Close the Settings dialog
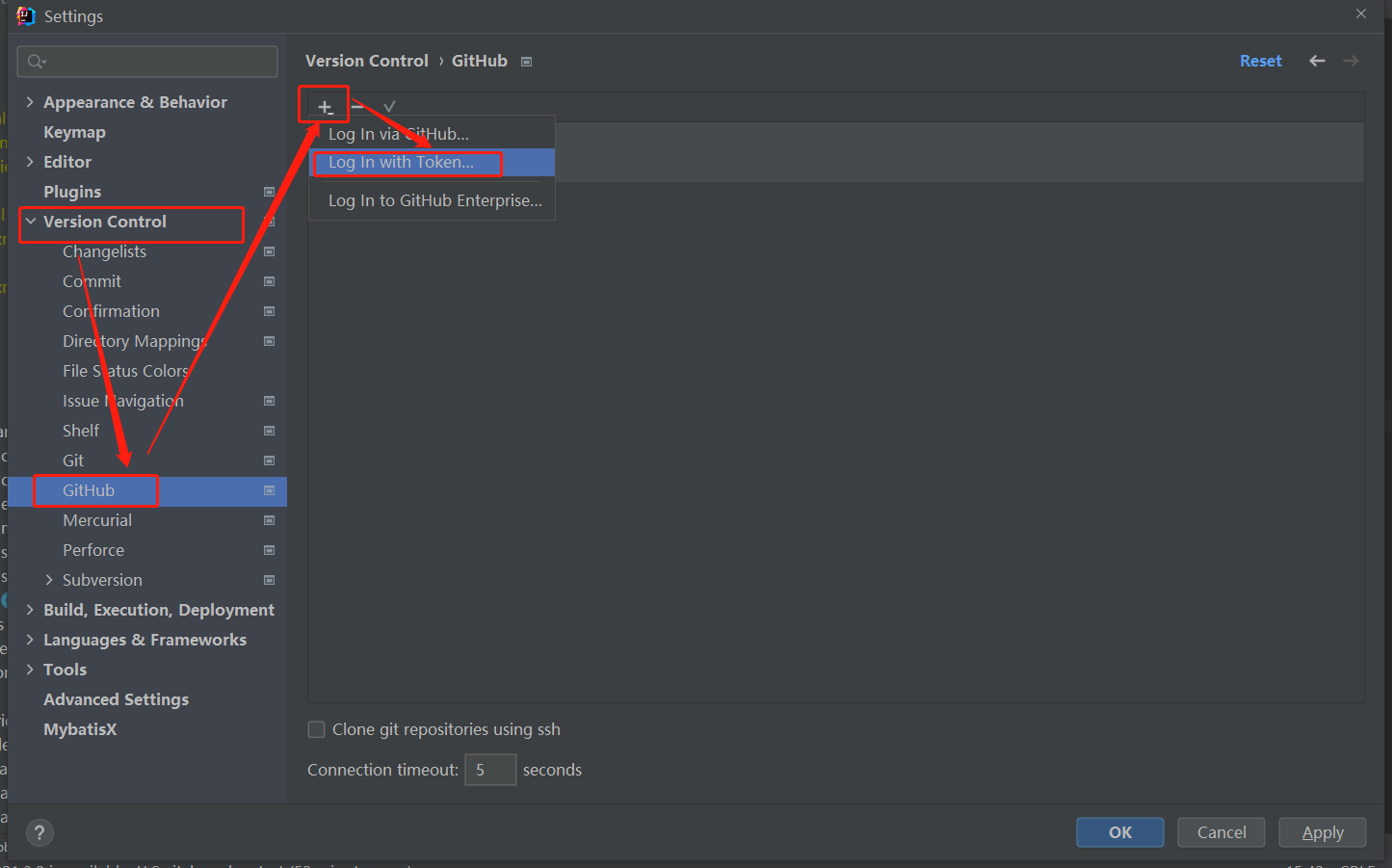1392x868 pixels. coord(1361,13)
